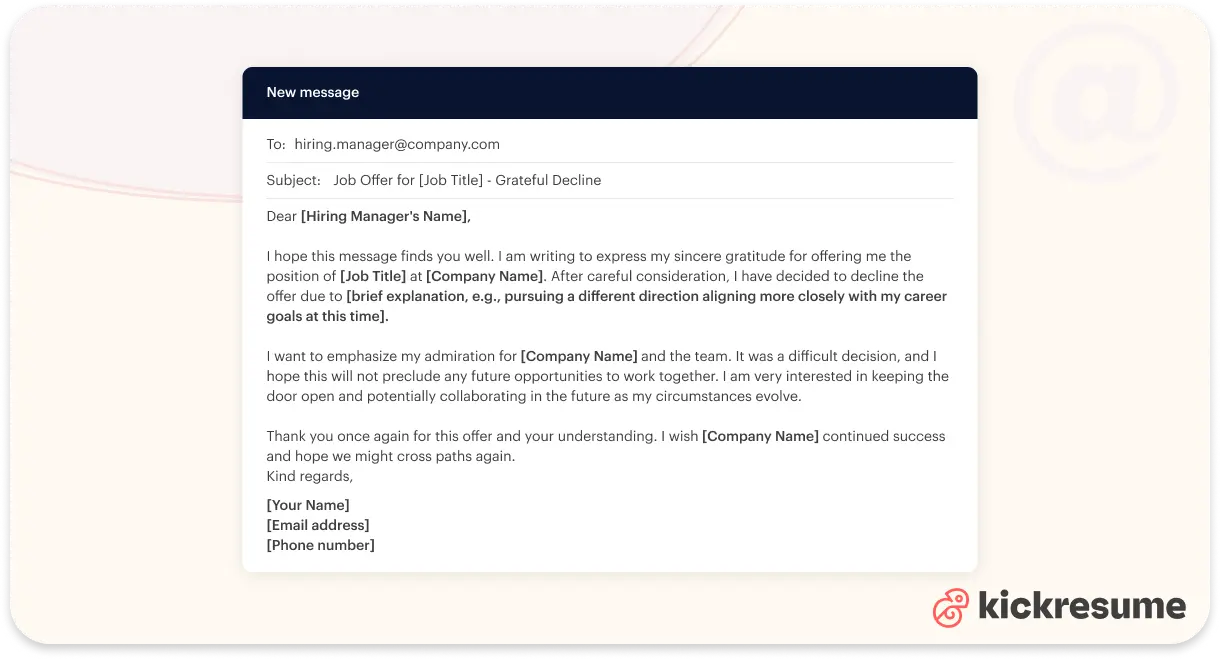
Task: Click [Company Name] placeholder in first paragraph
Action: (x=484, y=276)
